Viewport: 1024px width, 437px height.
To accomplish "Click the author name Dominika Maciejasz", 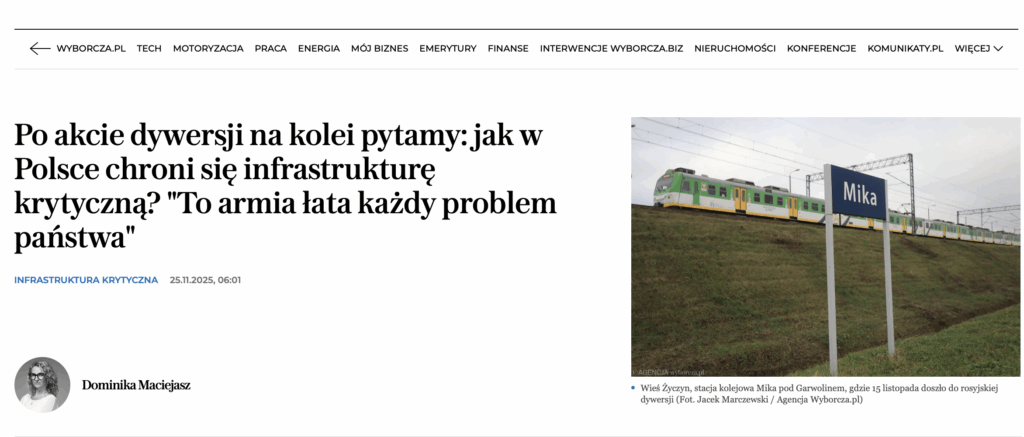I will click(136, 385).
